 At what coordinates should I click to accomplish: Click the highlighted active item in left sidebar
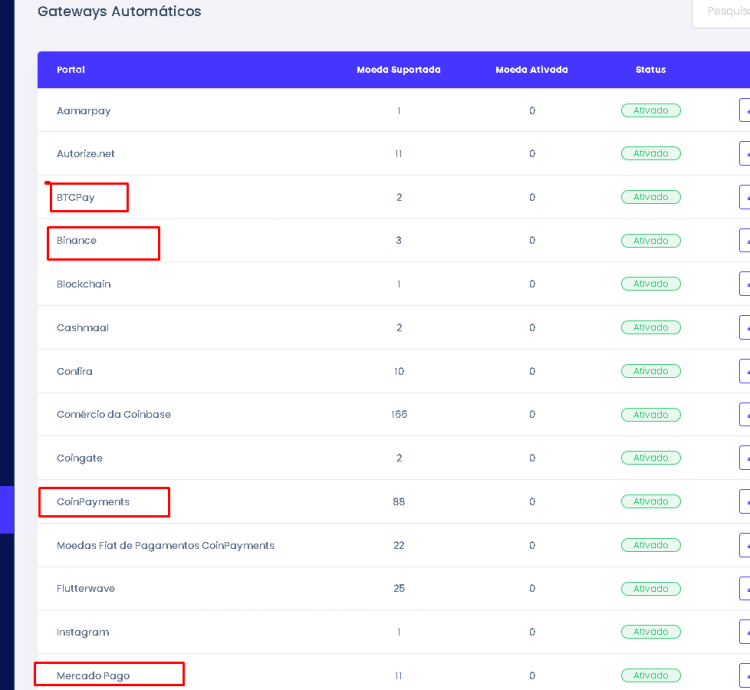(7, 509)
